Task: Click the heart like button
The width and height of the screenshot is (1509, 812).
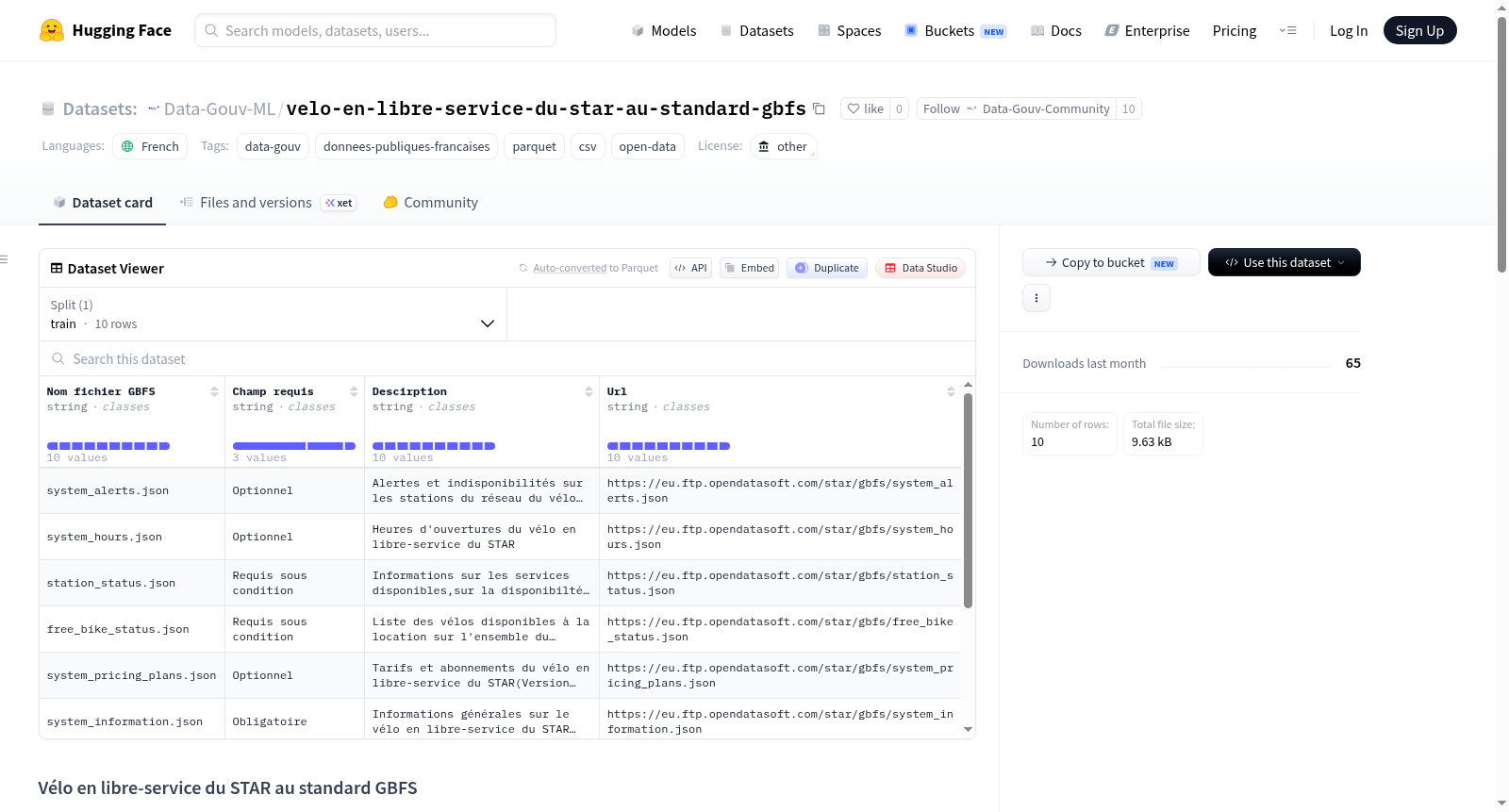Action: click(865, 108)
